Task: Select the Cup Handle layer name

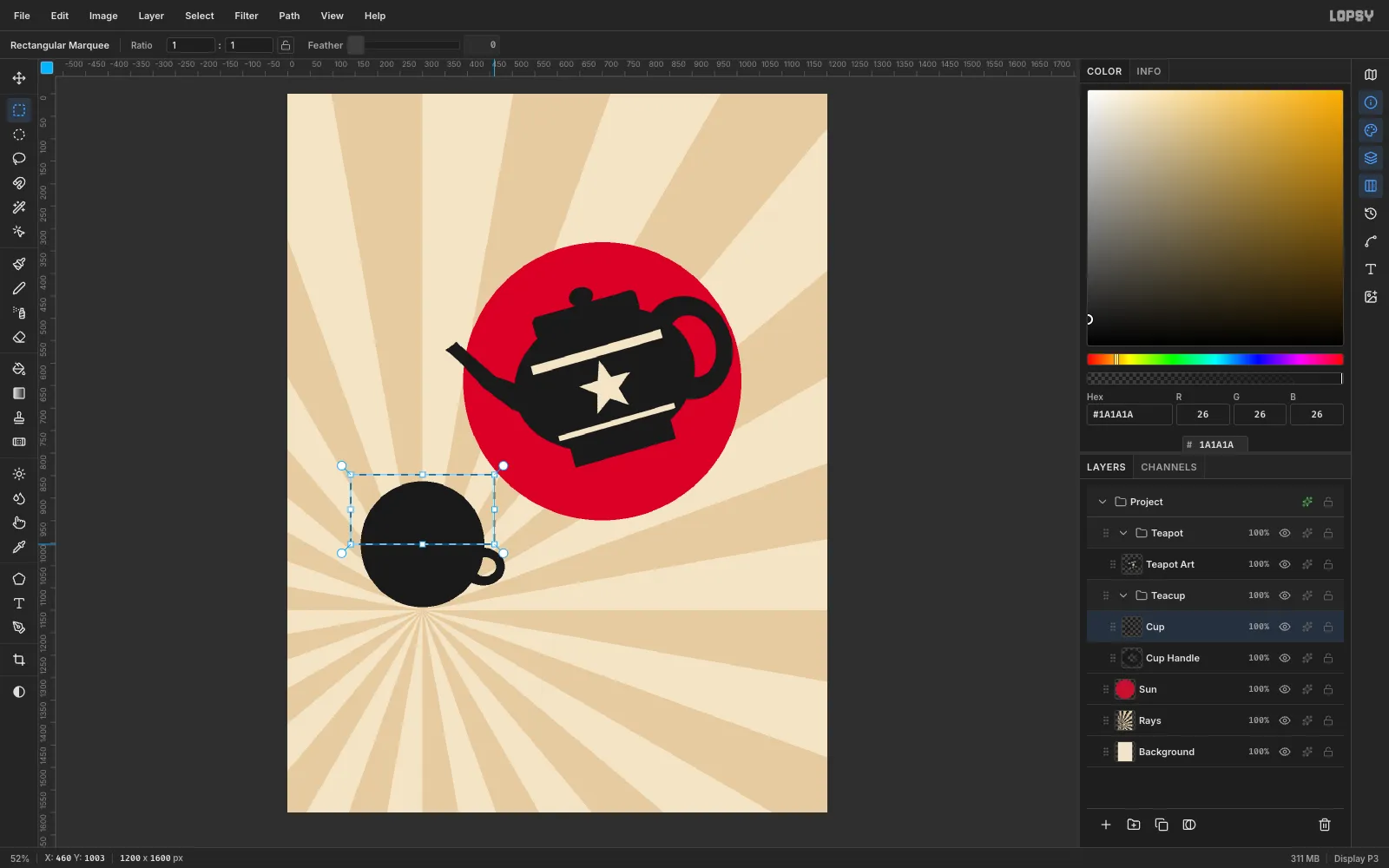Action: [x=1173, y=658]
